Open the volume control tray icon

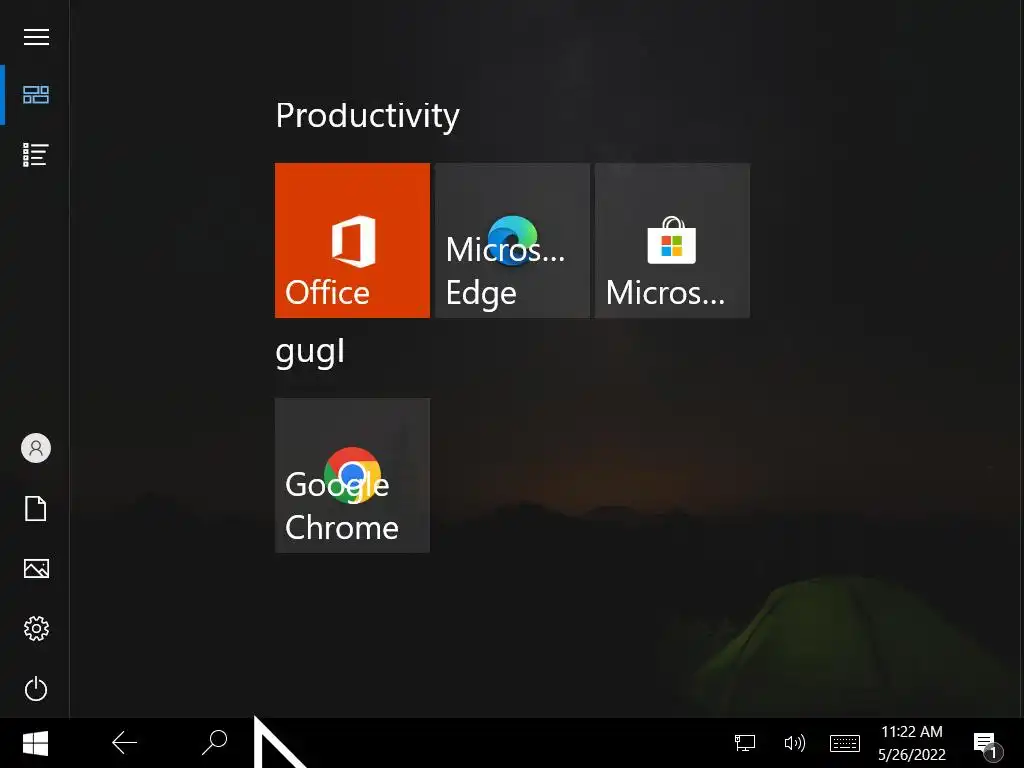[x=794, y=743]
